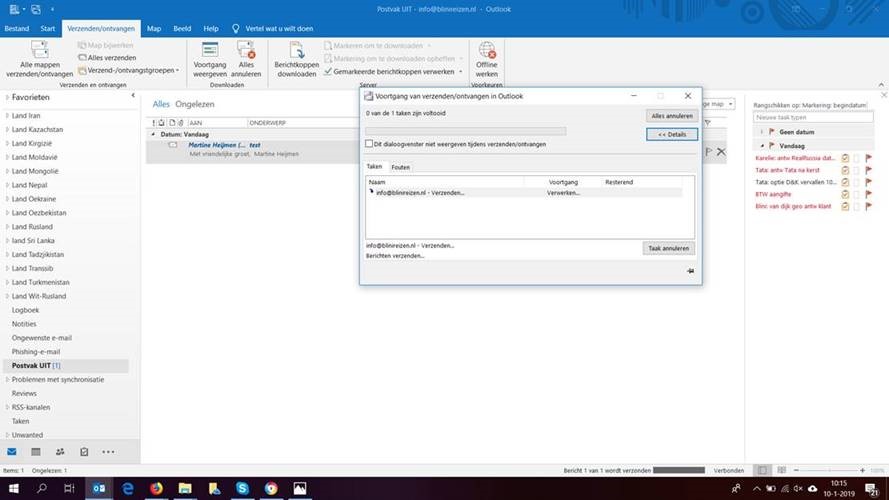Click zoom in plus button
This screenshot has height=500, width=889.
coord(862,471)
